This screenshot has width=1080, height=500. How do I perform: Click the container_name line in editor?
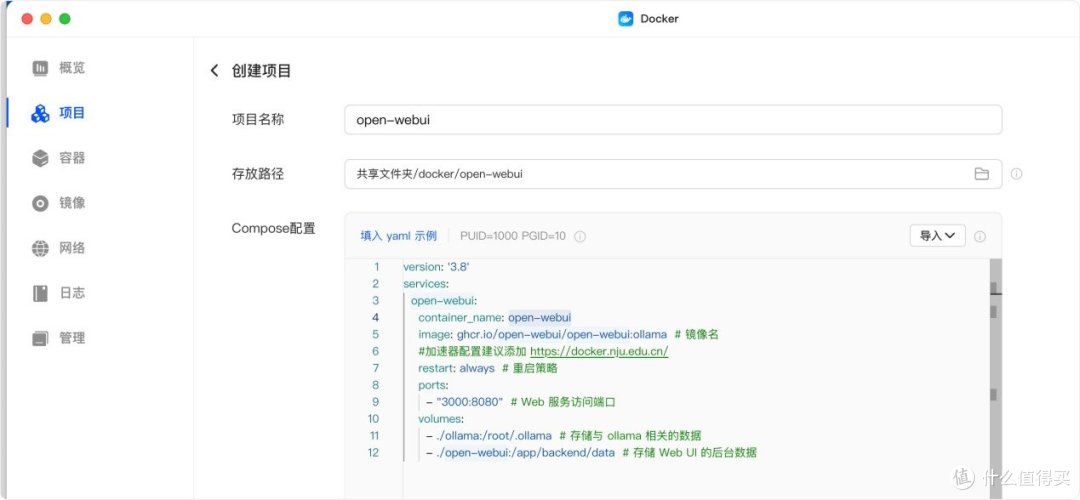point(494,317)
